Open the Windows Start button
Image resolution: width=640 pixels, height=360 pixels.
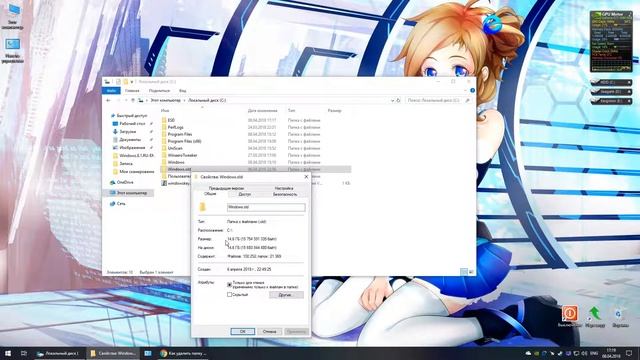[8, 353]
